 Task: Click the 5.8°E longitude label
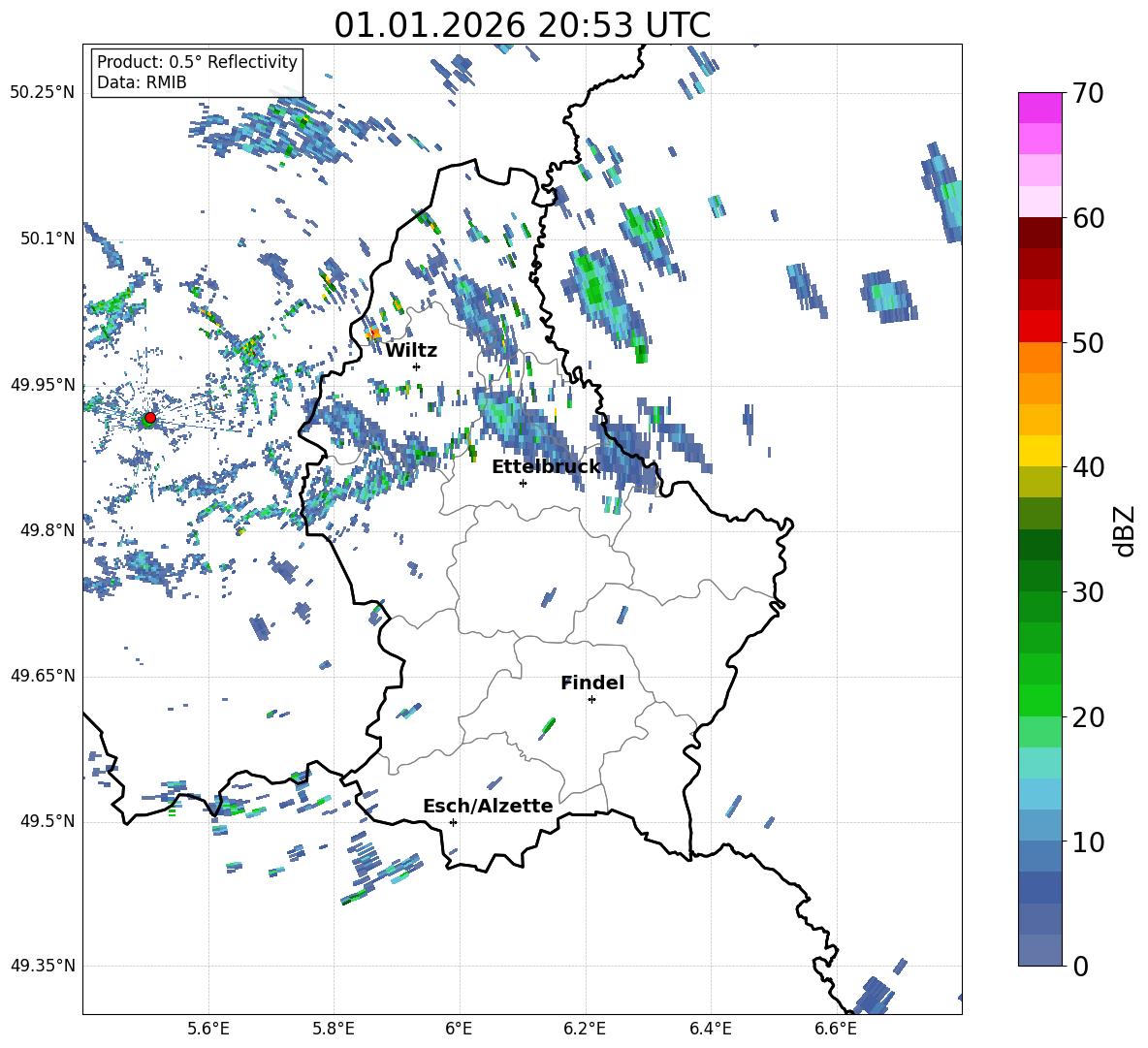pos(334,1029)
